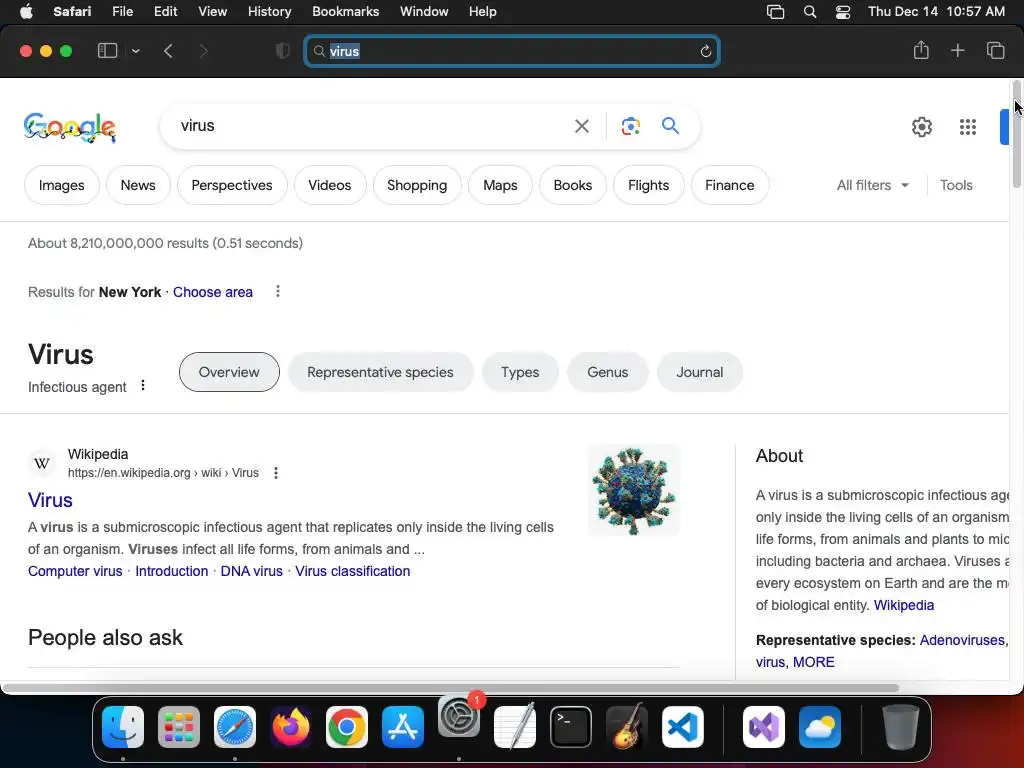Select the Types chip
Image resolution: width=1024 pixels, height=768 pixels.
(520, 372)
